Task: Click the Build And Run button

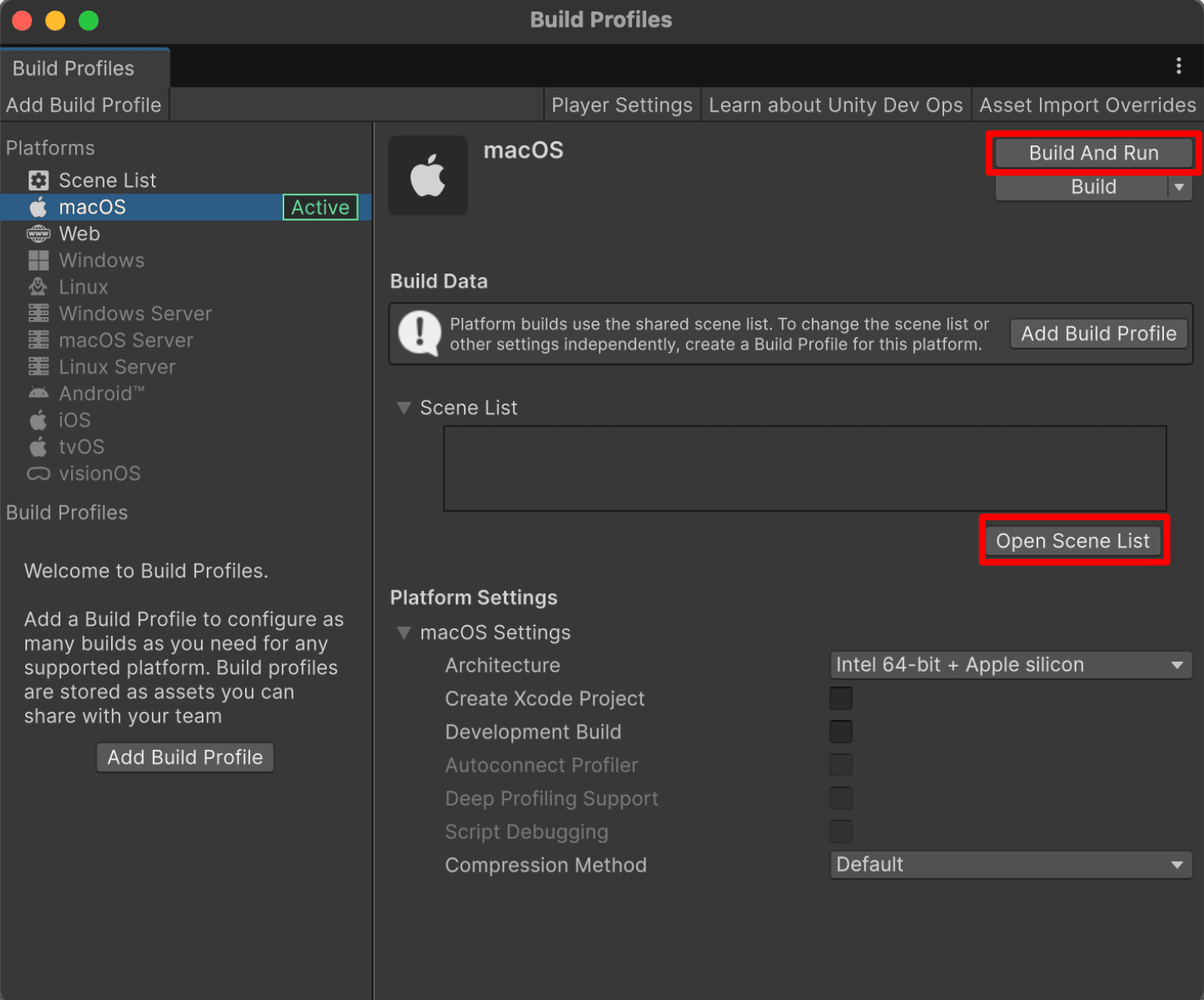Action: [x=1093, y=153]
